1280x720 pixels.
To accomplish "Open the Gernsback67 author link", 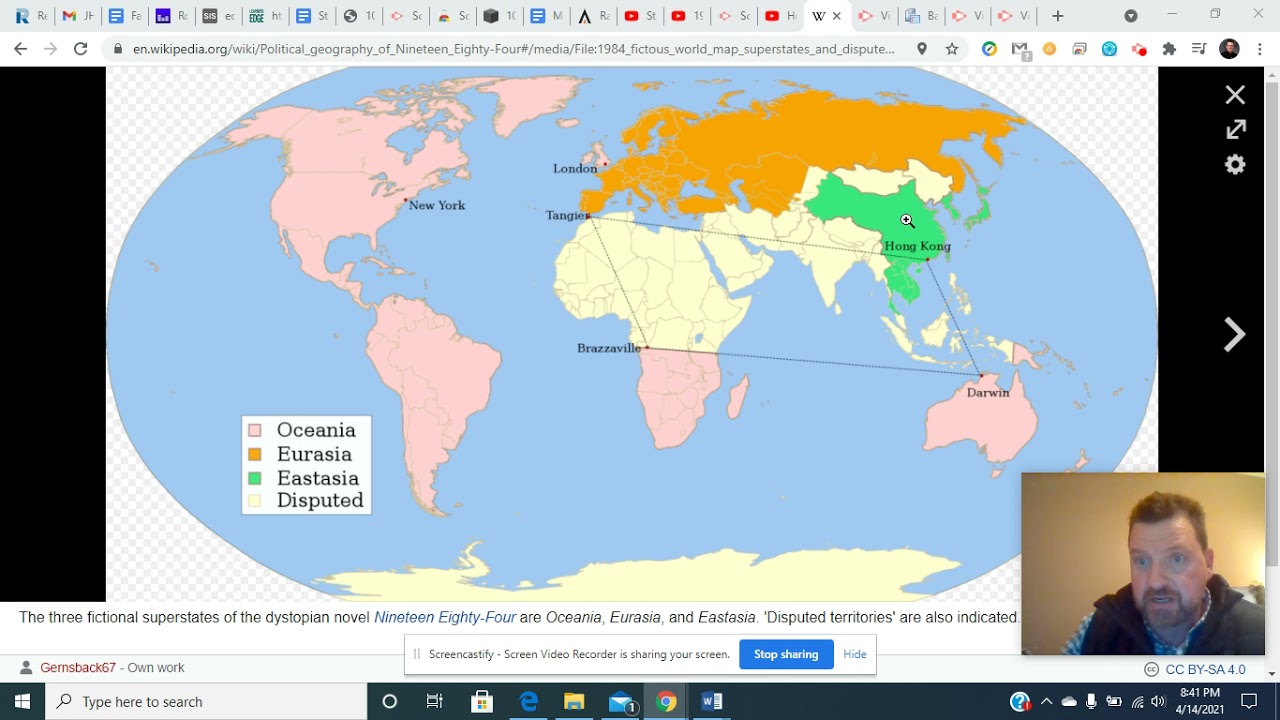I will pyautogui.click(x=78, y=667).
